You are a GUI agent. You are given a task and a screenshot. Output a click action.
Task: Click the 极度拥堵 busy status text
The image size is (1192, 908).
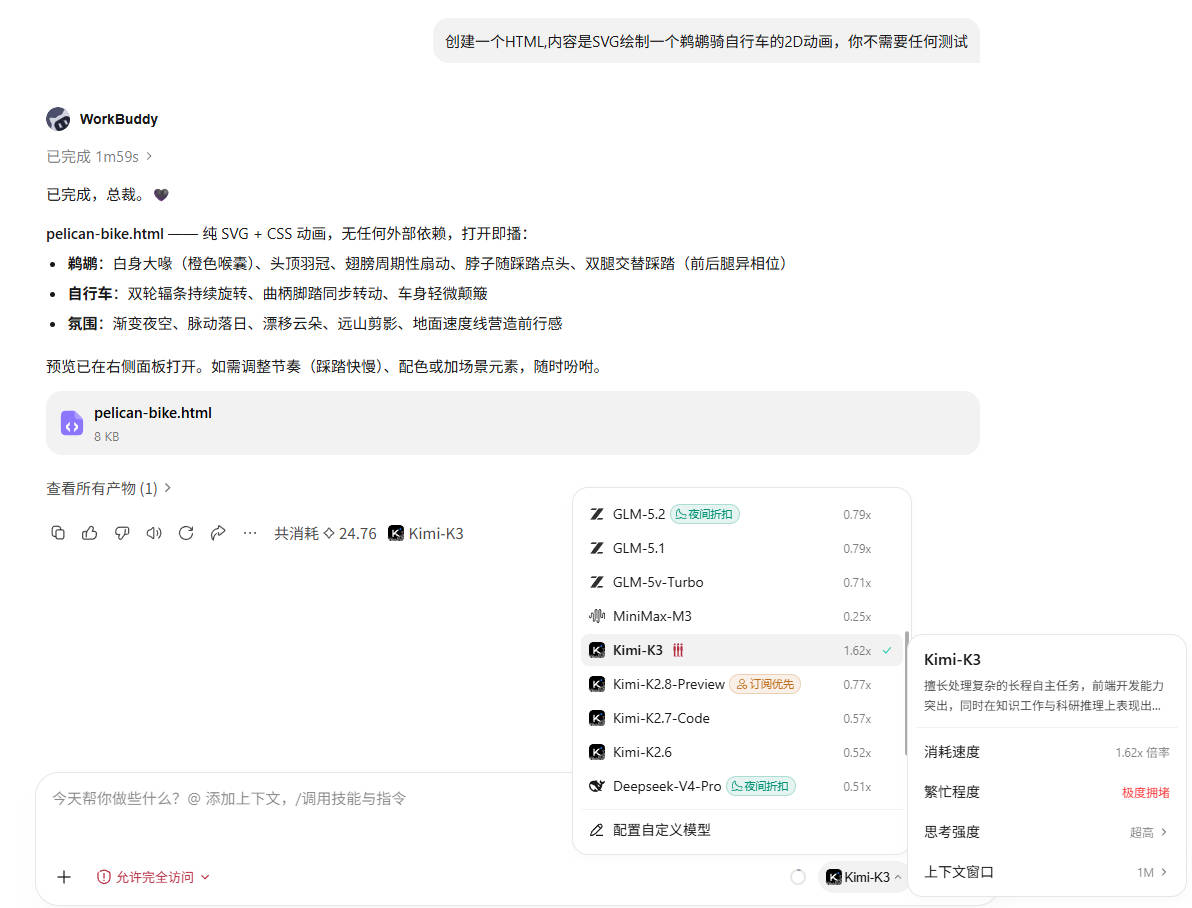[x=1146, y=792]
